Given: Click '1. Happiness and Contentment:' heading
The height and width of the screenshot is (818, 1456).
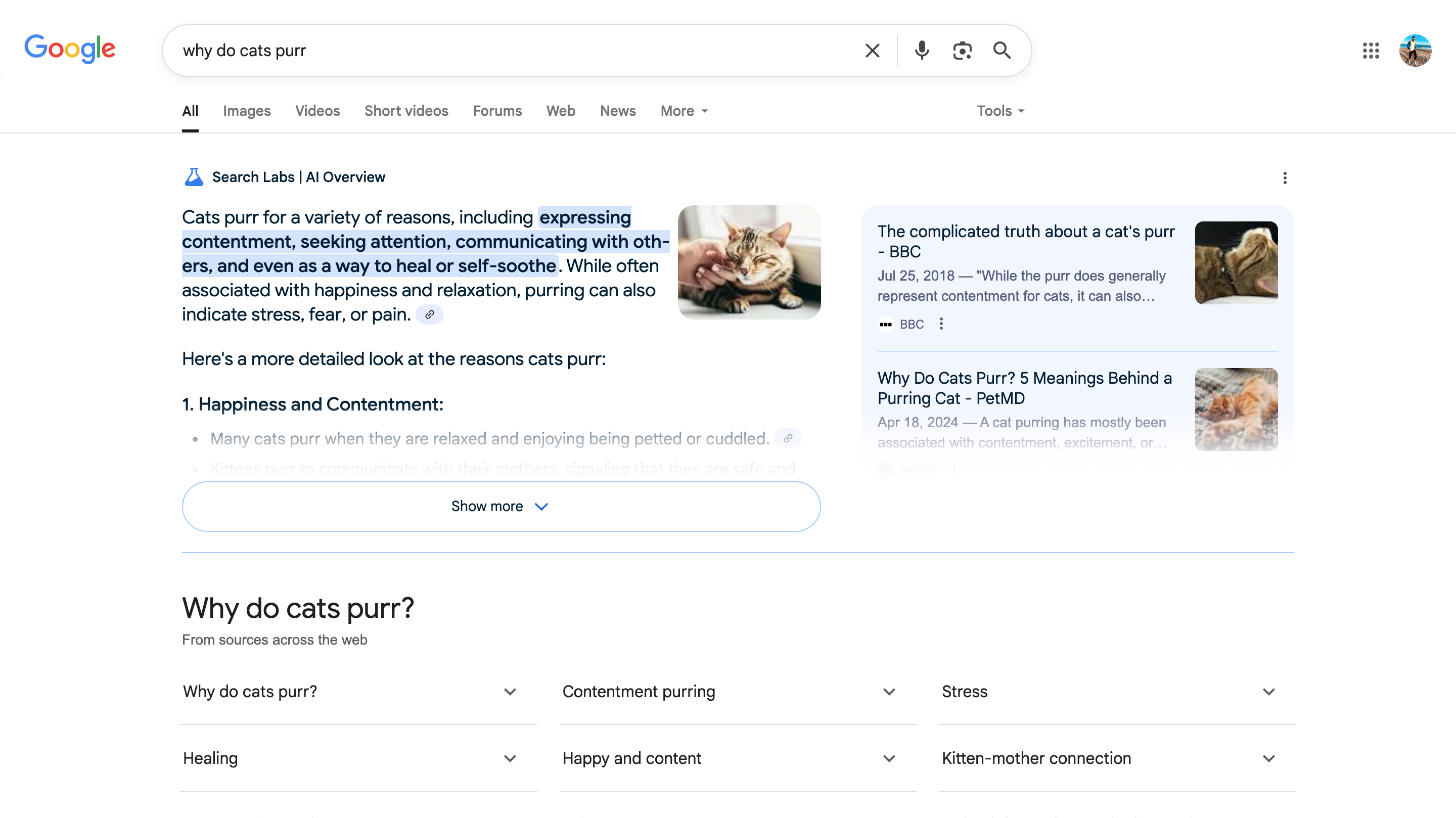Looking at the screenshot, I should point(312,404).
